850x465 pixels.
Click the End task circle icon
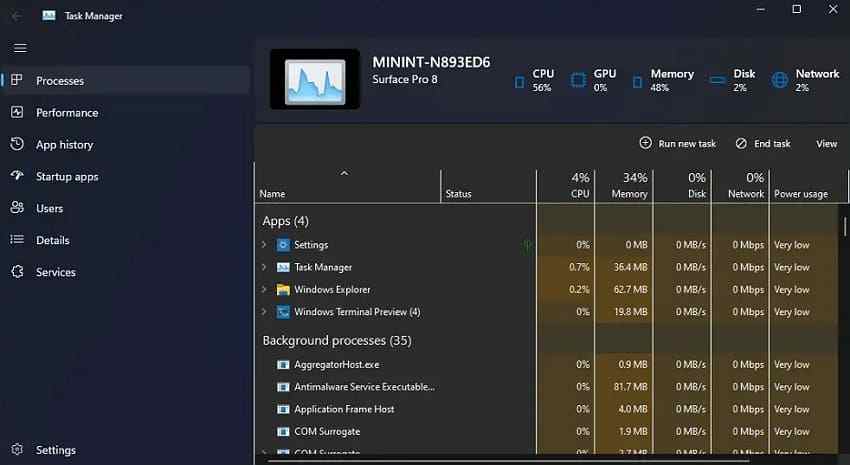click(x=741, y=143)
